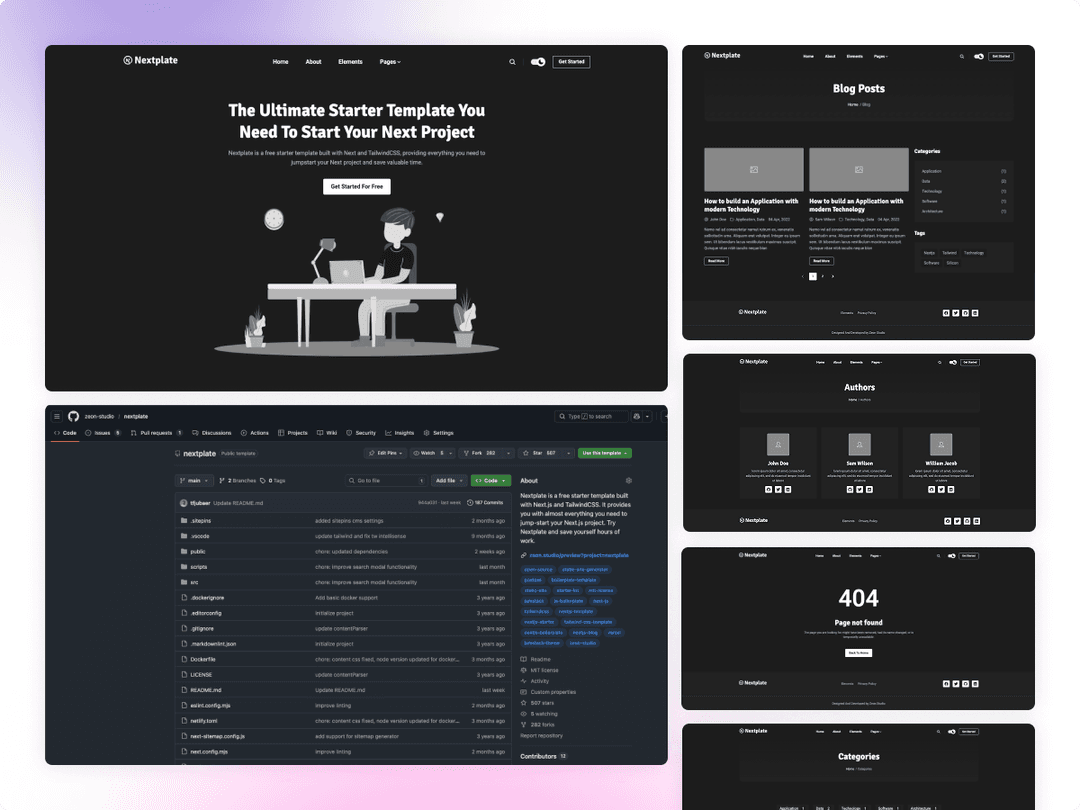Toggle the dark mode switch on landing page
Screen dimensions: 1080x810
pyautogui.click(x=538, y=62)
